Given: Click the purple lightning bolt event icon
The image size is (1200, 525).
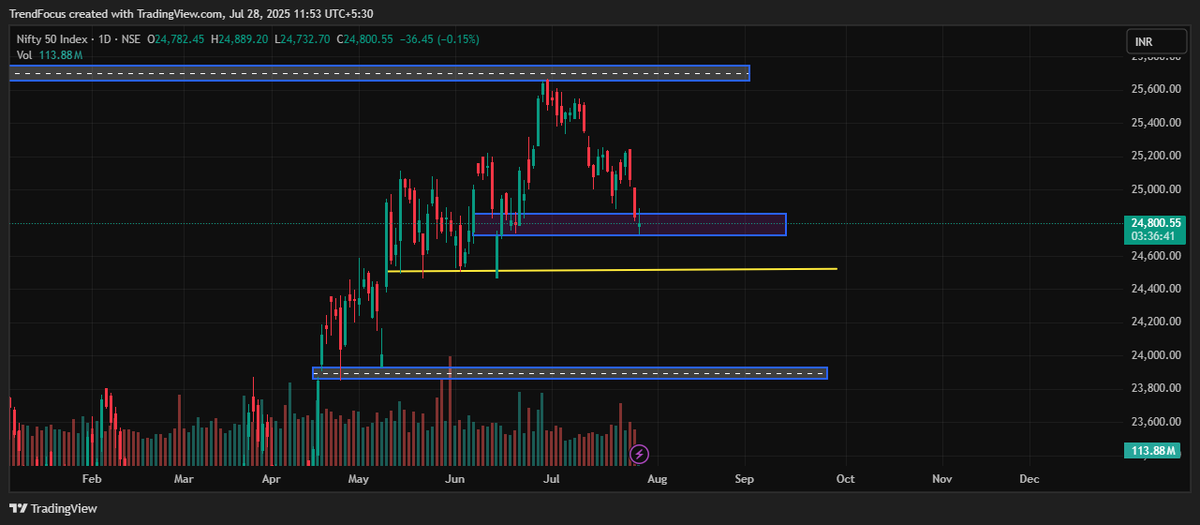Looking at the screenshot, I should pos(640,454).
